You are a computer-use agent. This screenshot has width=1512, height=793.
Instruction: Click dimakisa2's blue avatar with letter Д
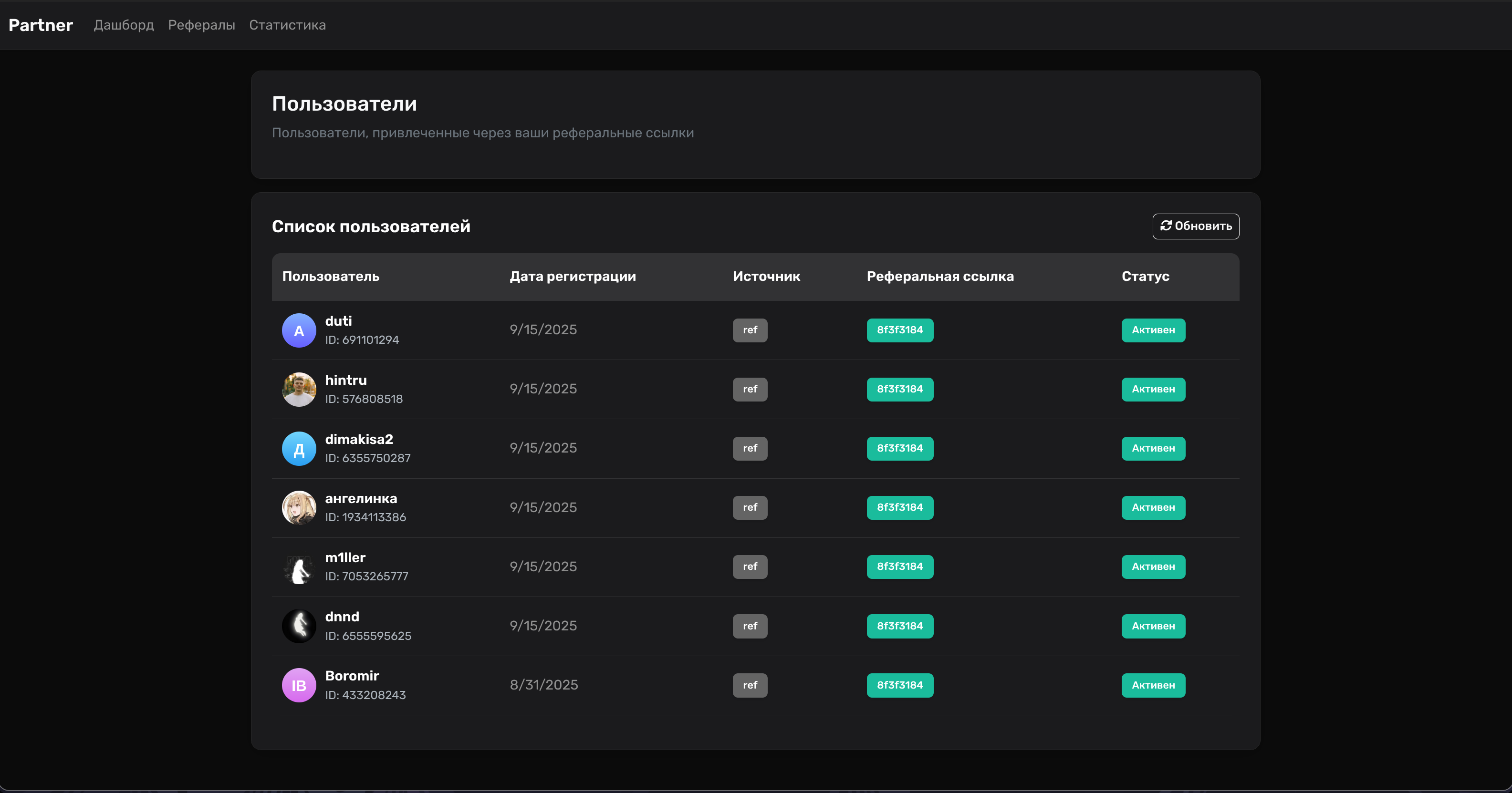[299, 449]
